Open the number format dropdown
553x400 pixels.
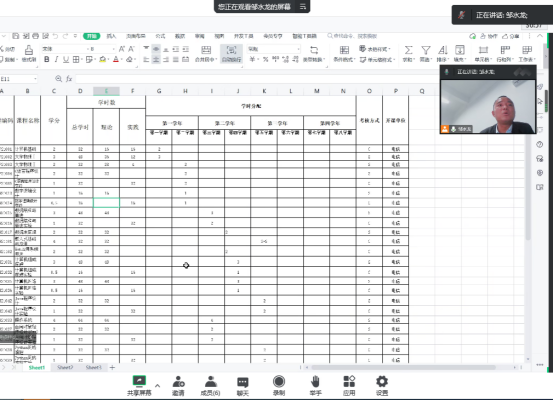[x=298, y=49]
